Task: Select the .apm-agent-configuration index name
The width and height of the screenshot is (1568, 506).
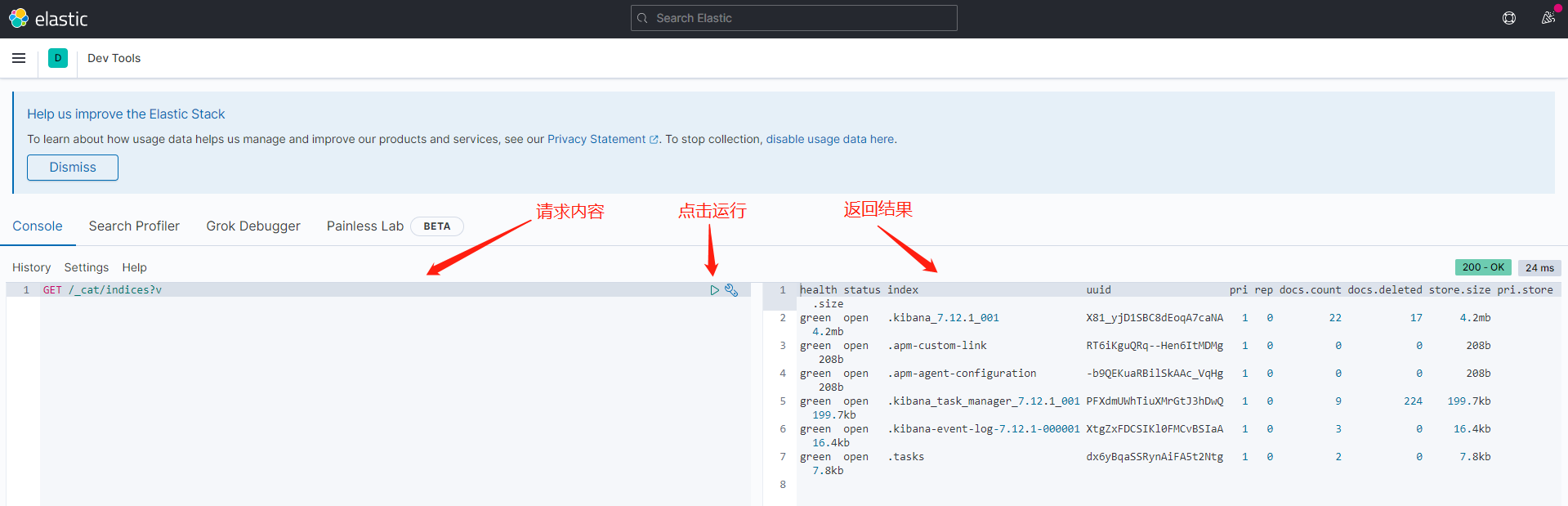Action: point(962,374)
